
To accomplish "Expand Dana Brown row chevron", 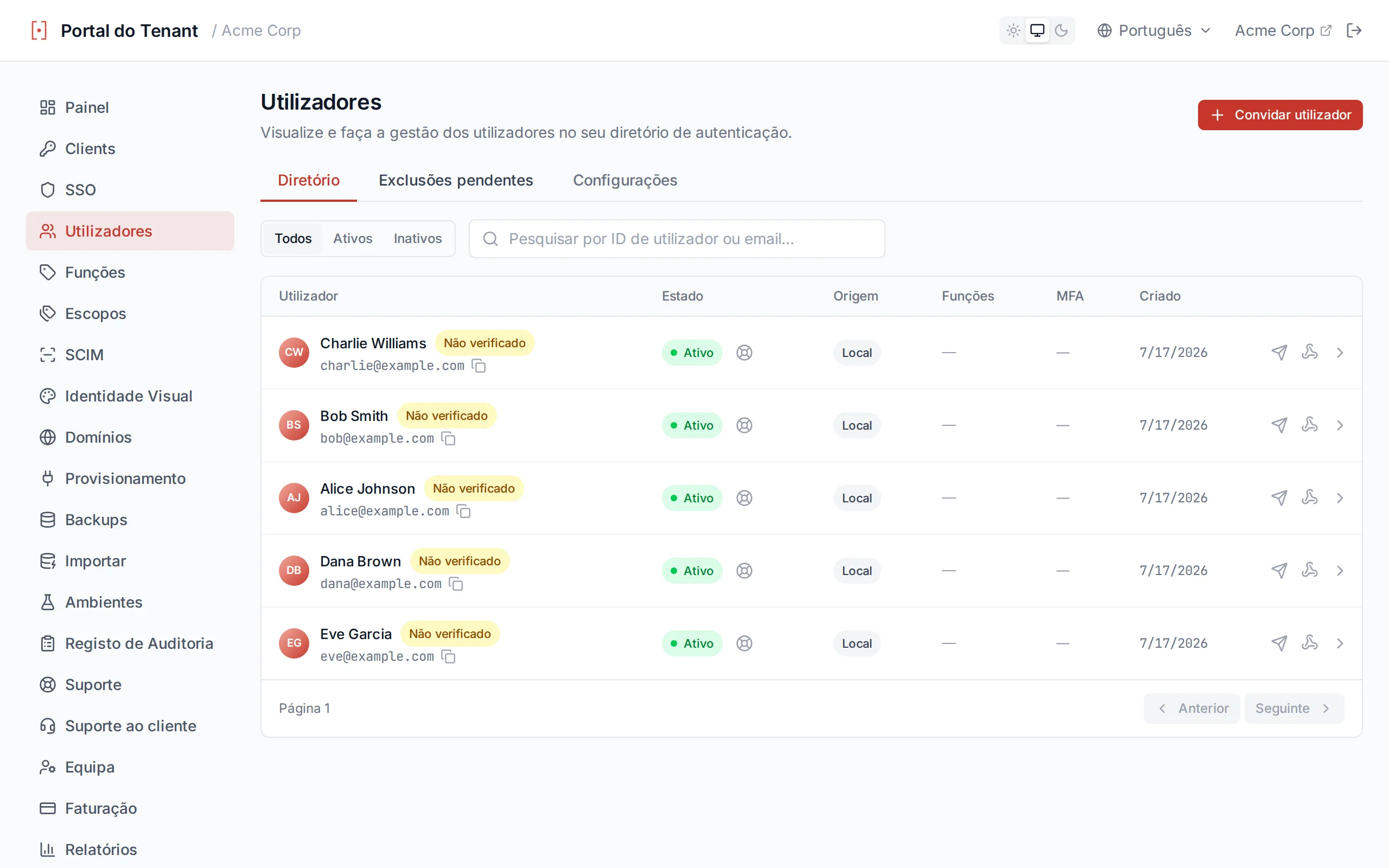I will point(1340,571).
